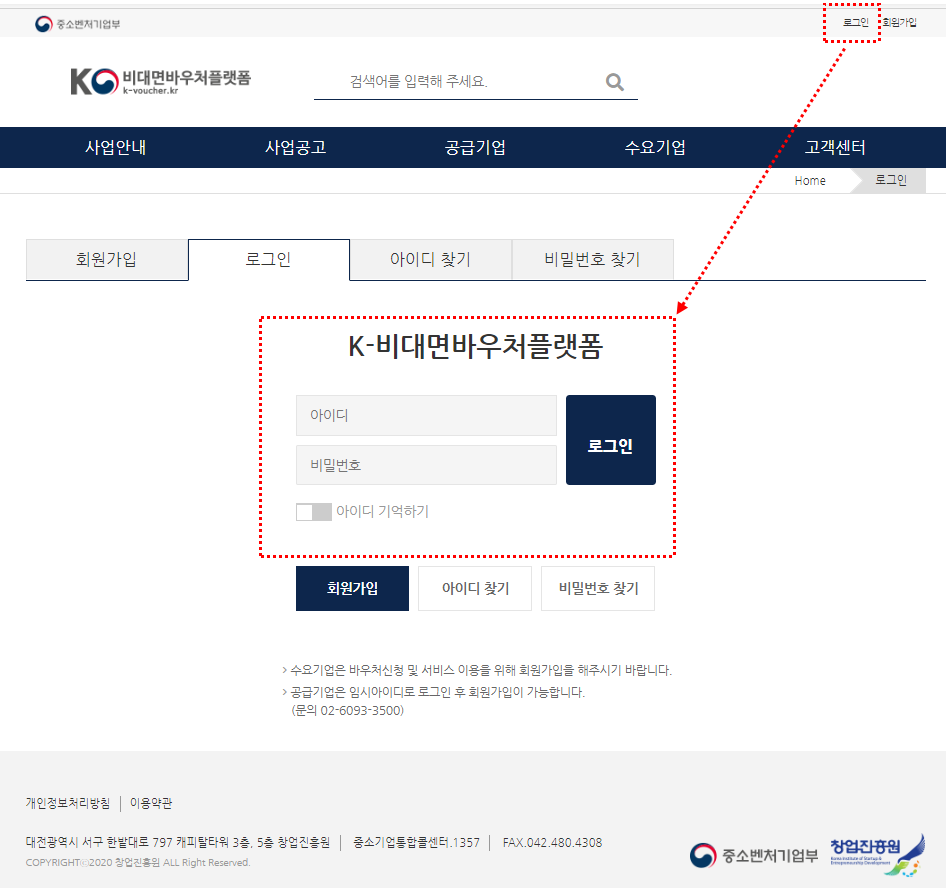
Task: Switch to the 아이디 찾기 tab
Action: point(431,259)
